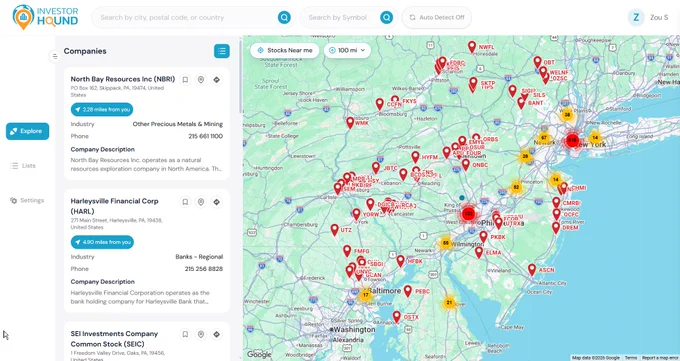Viewport: 680px width, 361px height.
Task: Click the HFBK map marker
Action: tap(400, 261)
